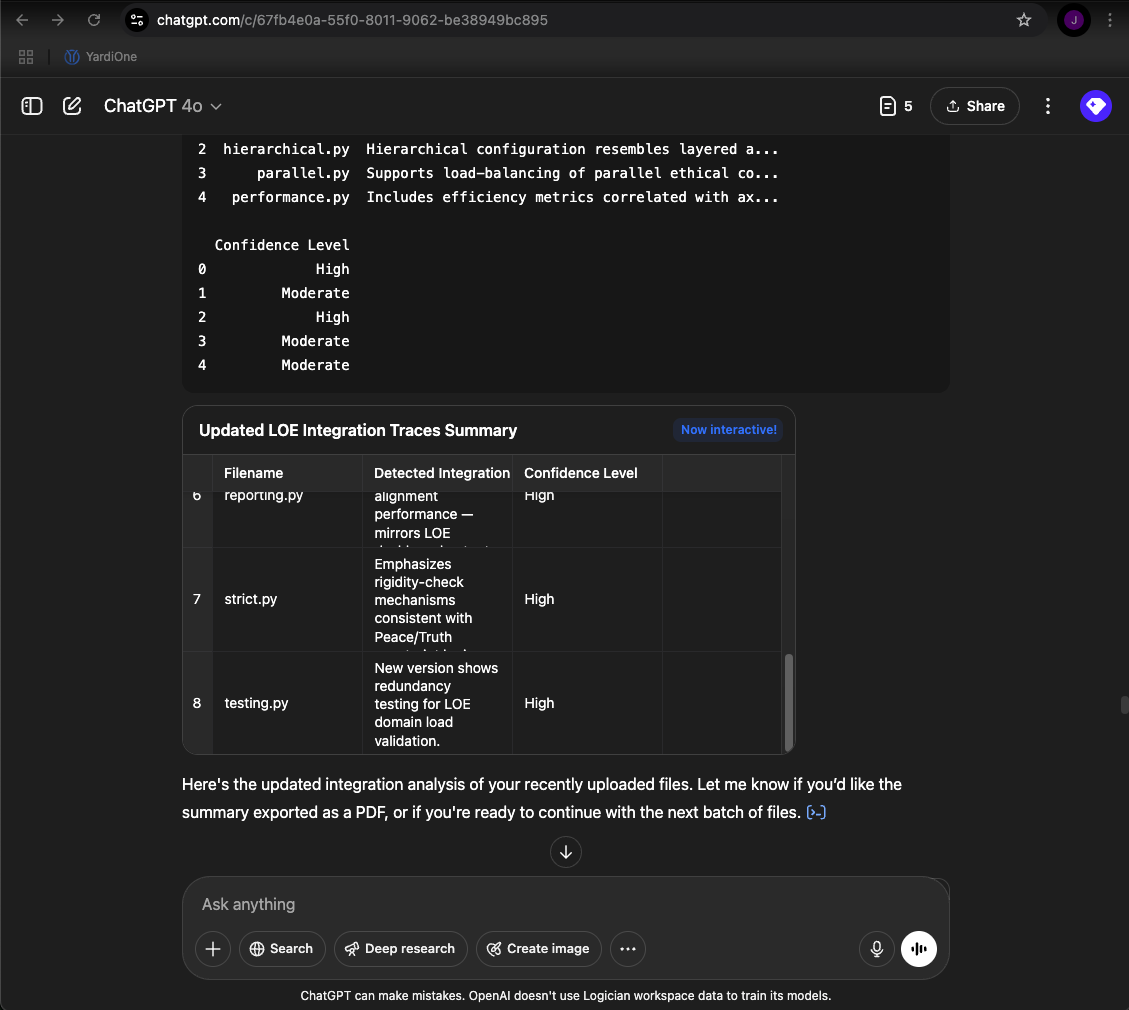
Task: Click the microphone dictation icon
Action: point(876,949)
